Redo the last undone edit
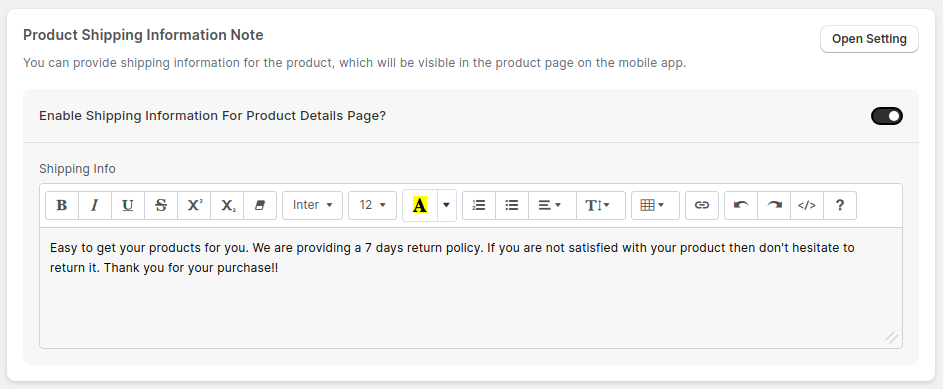The image size is (943, 389). pyautogui.click(x=774, y=205)
